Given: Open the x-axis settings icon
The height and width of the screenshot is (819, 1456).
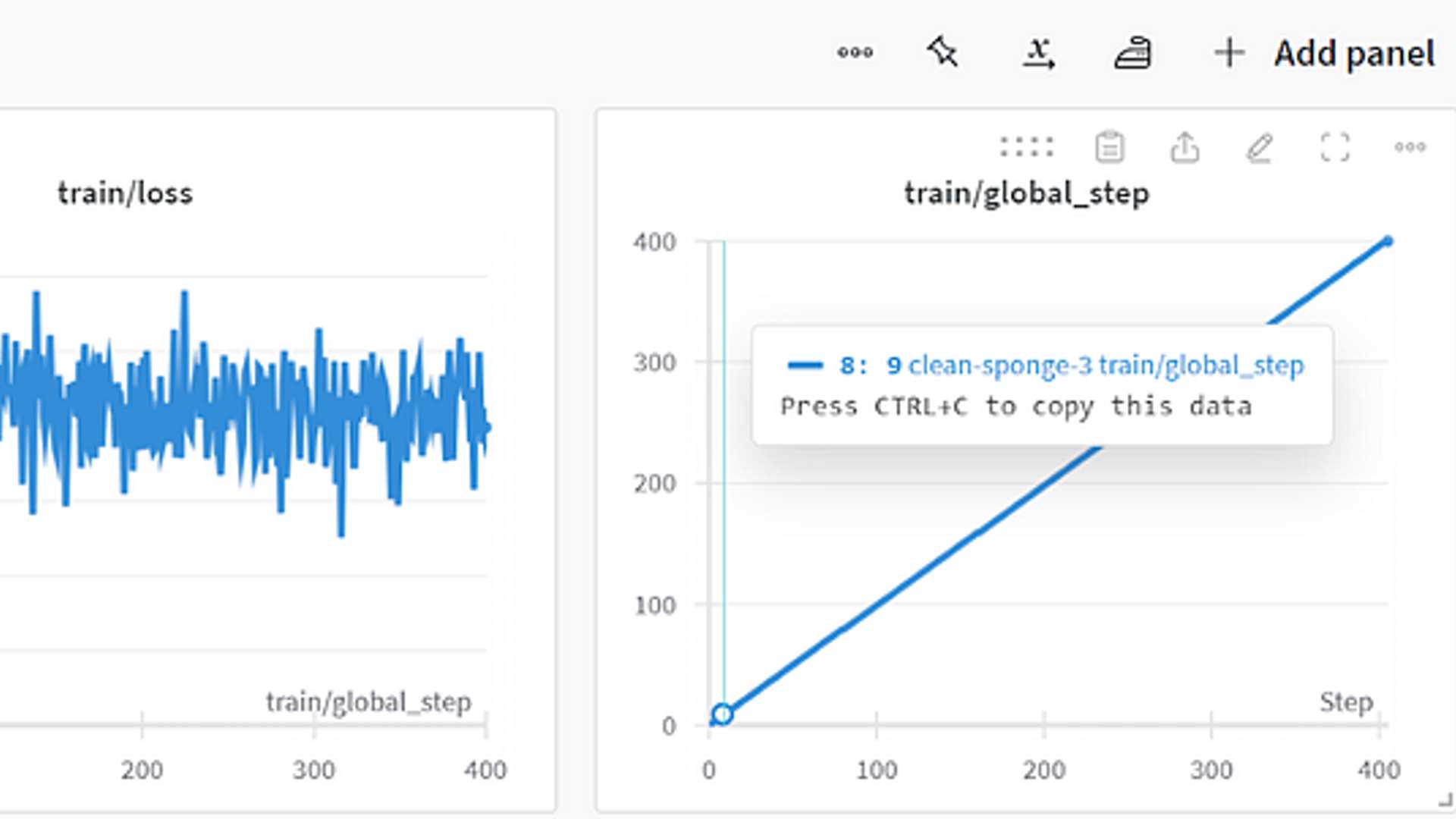Looking at the screenshot, I should (x=1038, y=53).
